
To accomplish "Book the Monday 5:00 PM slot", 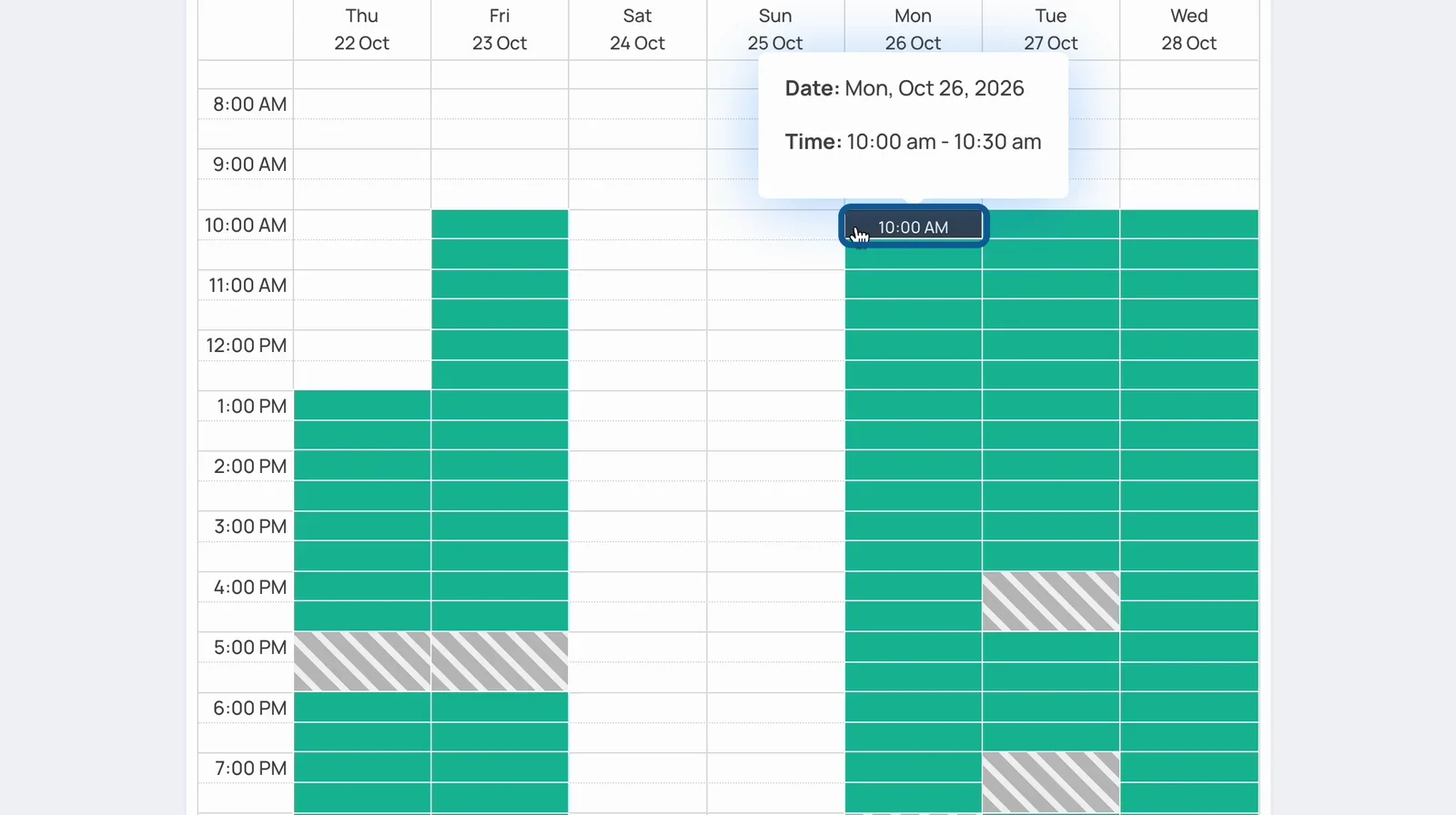I will point(914,647).
